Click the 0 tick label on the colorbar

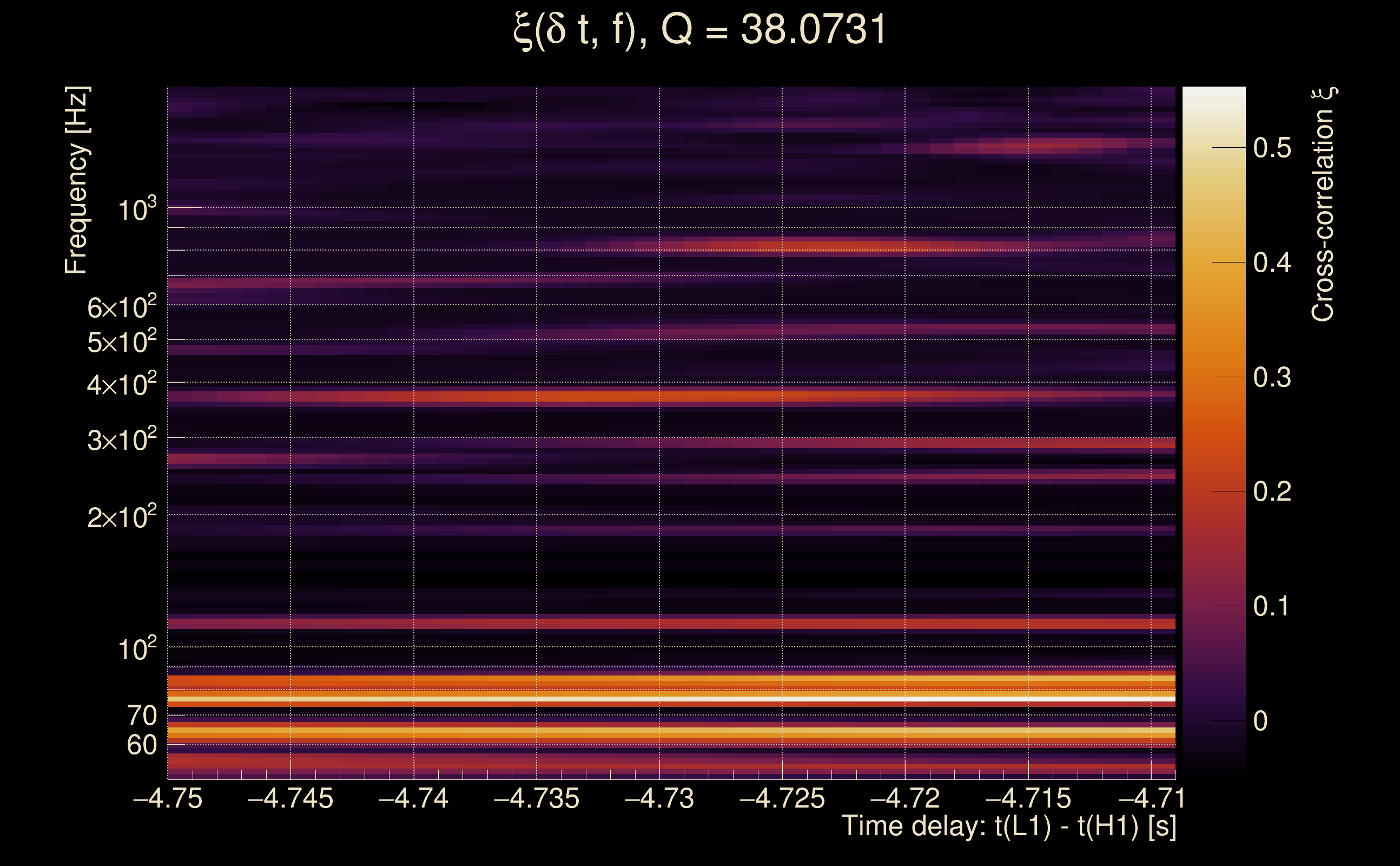click(x=1260, y=721)
